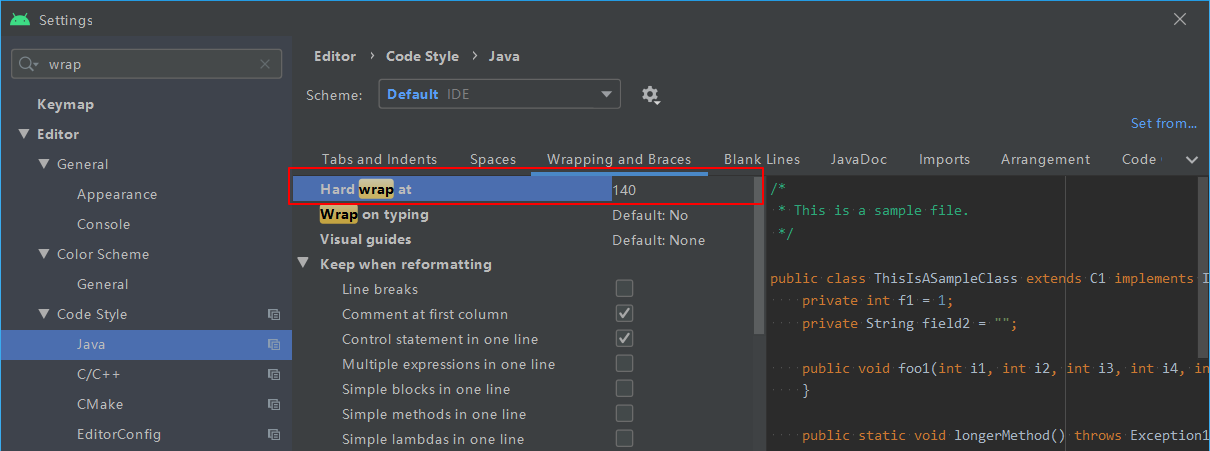Click the wrap search field
This screenshot has height=451, width=1210.
coord(146,64)
